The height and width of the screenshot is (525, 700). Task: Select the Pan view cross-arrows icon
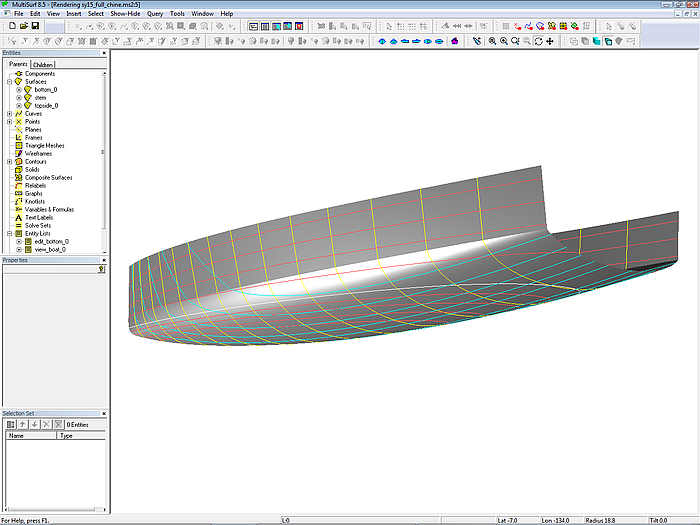pos(550,41)
